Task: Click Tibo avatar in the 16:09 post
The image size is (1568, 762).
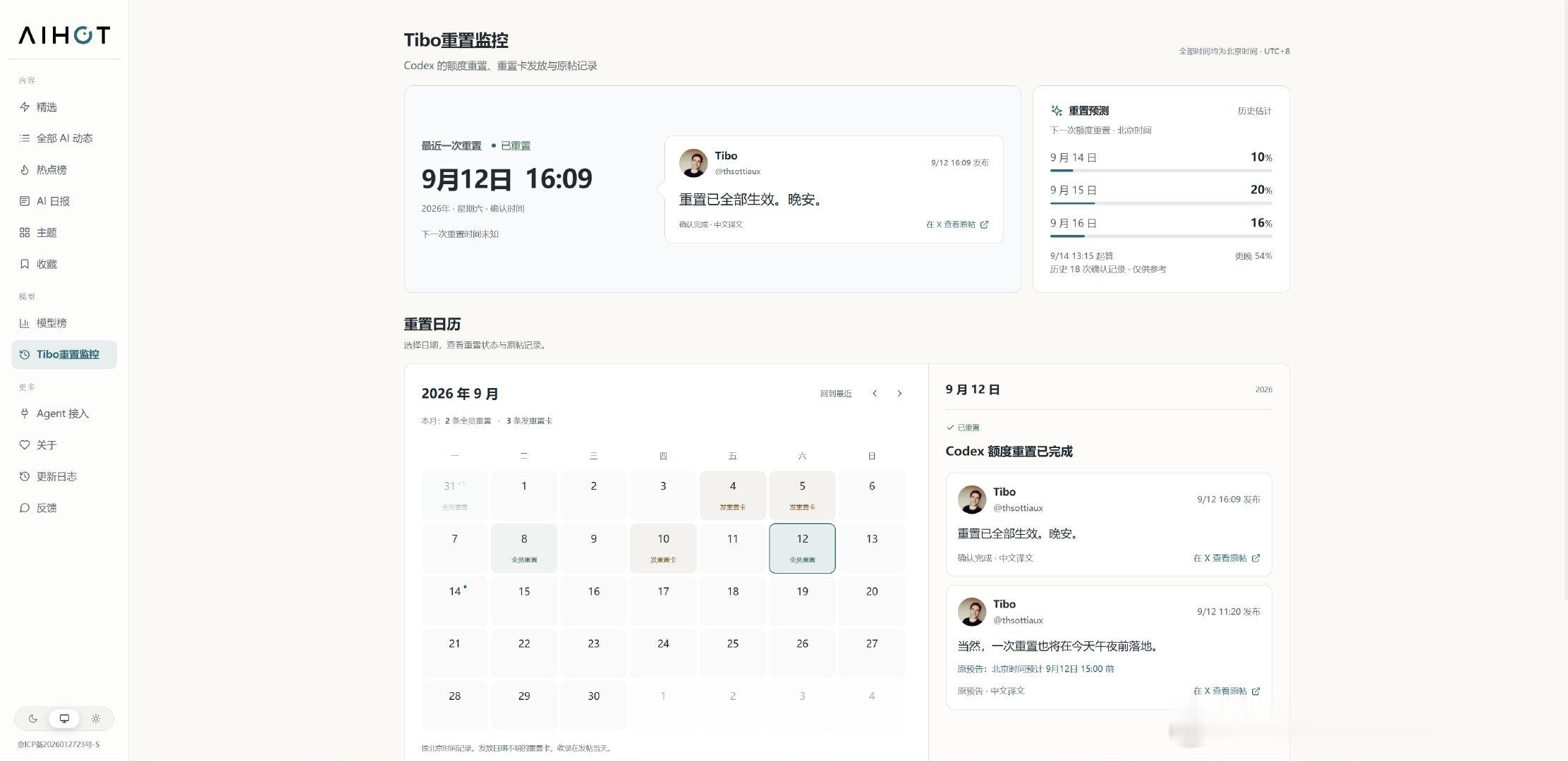Action: tap(972, 500)
